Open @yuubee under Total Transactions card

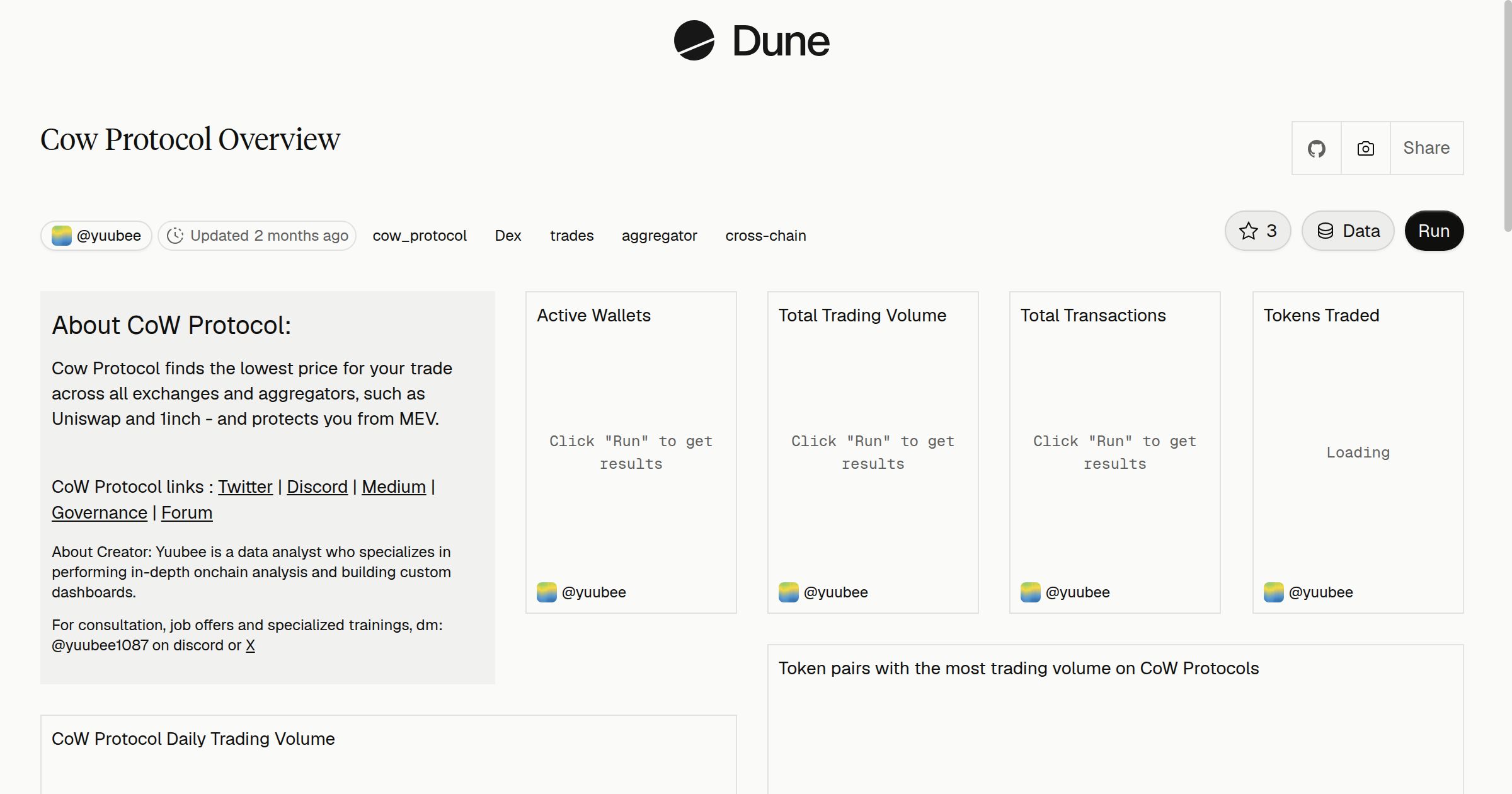1065,592
